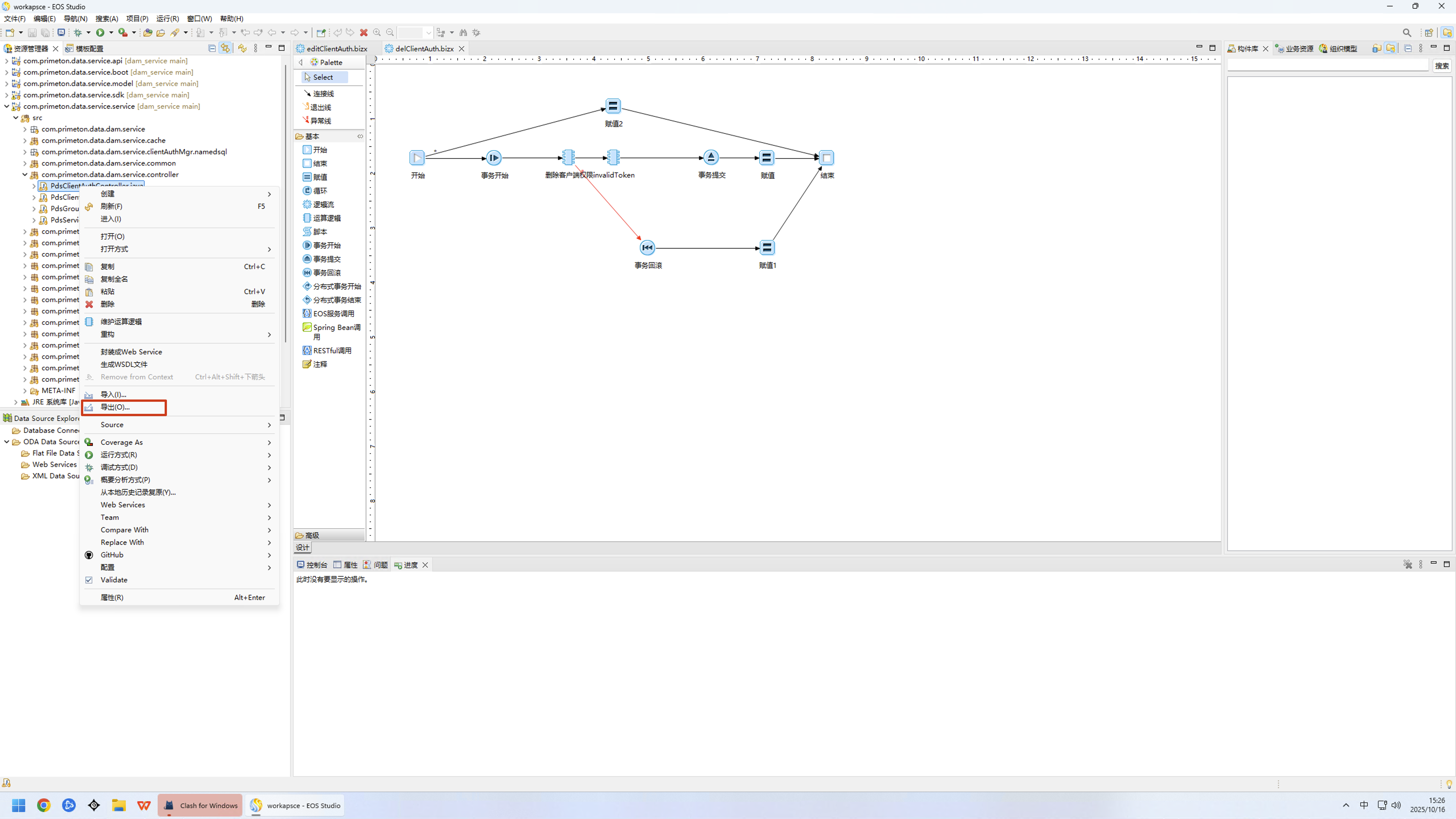
Task: Pick the 连接线 connector tool
Action: point(323,94)
